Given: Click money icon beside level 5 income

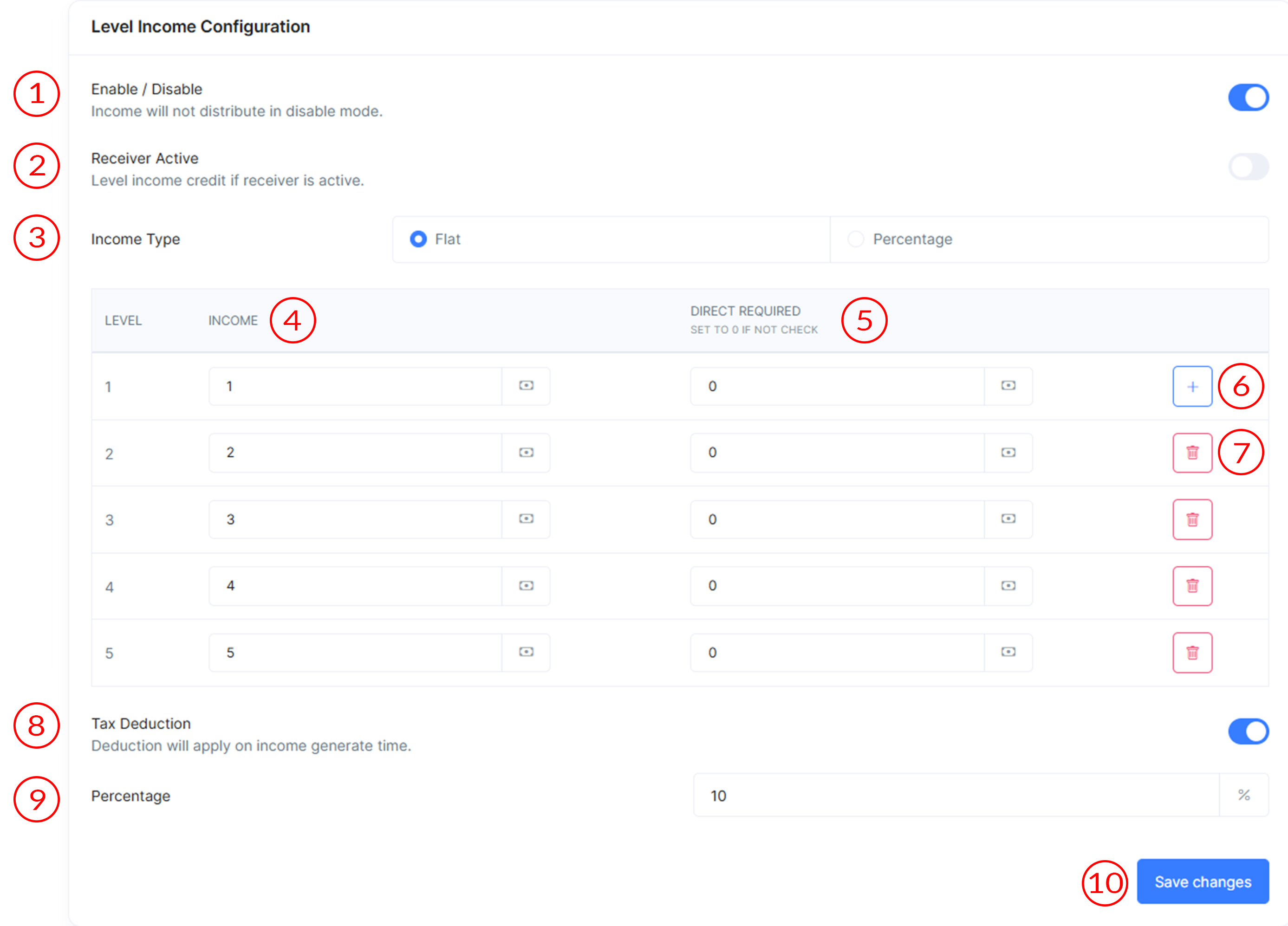Looking at the screenshot, I should (526, 652).
